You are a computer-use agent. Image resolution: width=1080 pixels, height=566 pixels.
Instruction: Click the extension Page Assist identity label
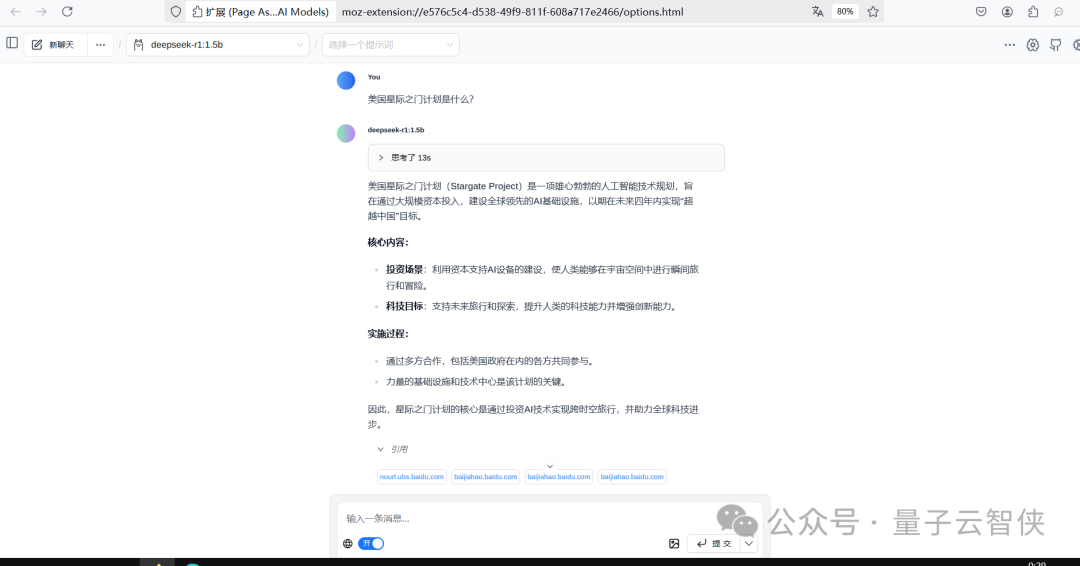[261, 12]
